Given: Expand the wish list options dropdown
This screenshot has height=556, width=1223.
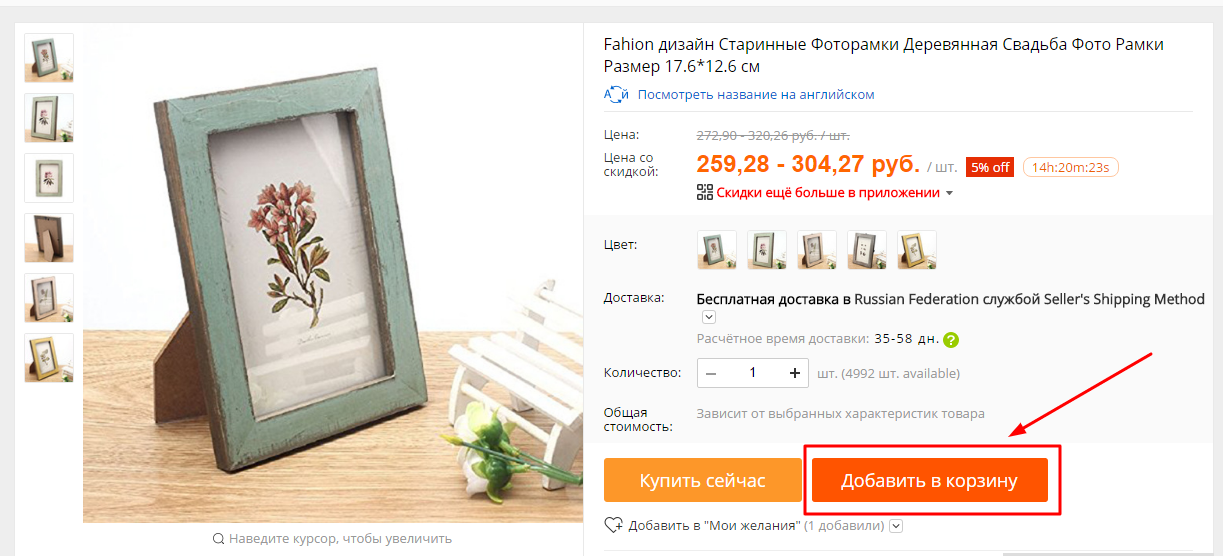Looking at the screenshot, I should [896, 525].
